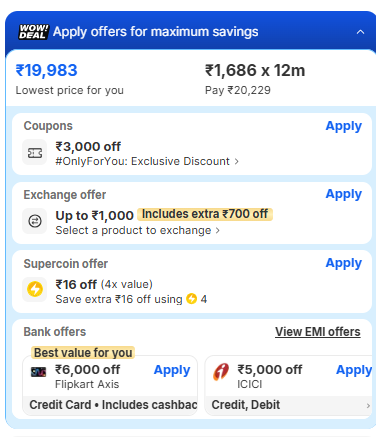The image size is (376, 437).
Task: Click the Includes extra ₹700 off badge
Action: tap(205, 214)
